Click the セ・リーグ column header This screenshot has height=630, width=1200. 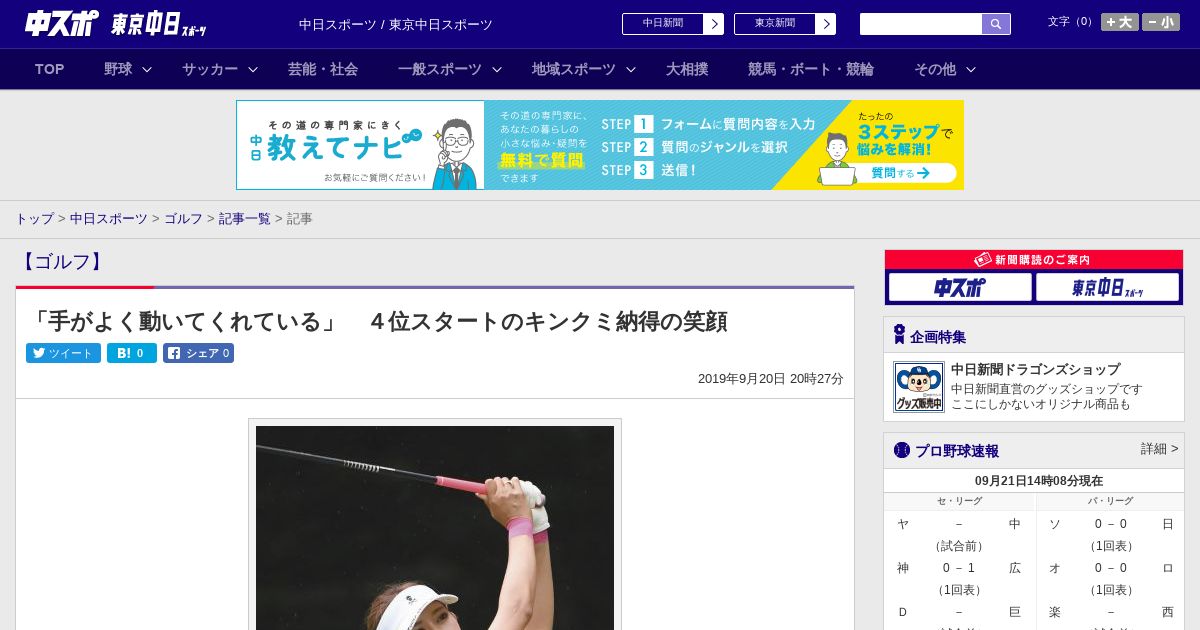point(959,501)
